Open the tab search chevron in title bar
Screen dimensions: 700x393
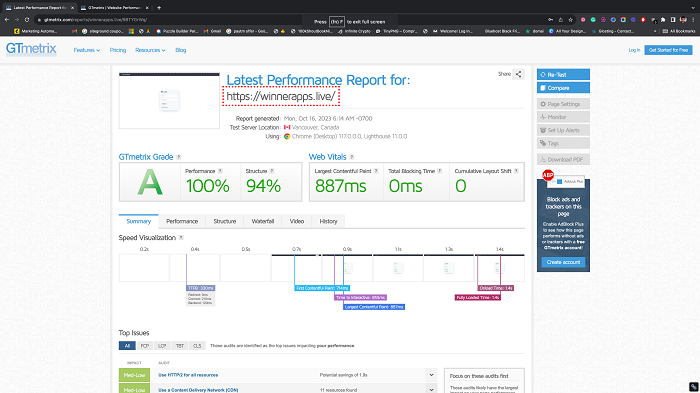(693, 8)
